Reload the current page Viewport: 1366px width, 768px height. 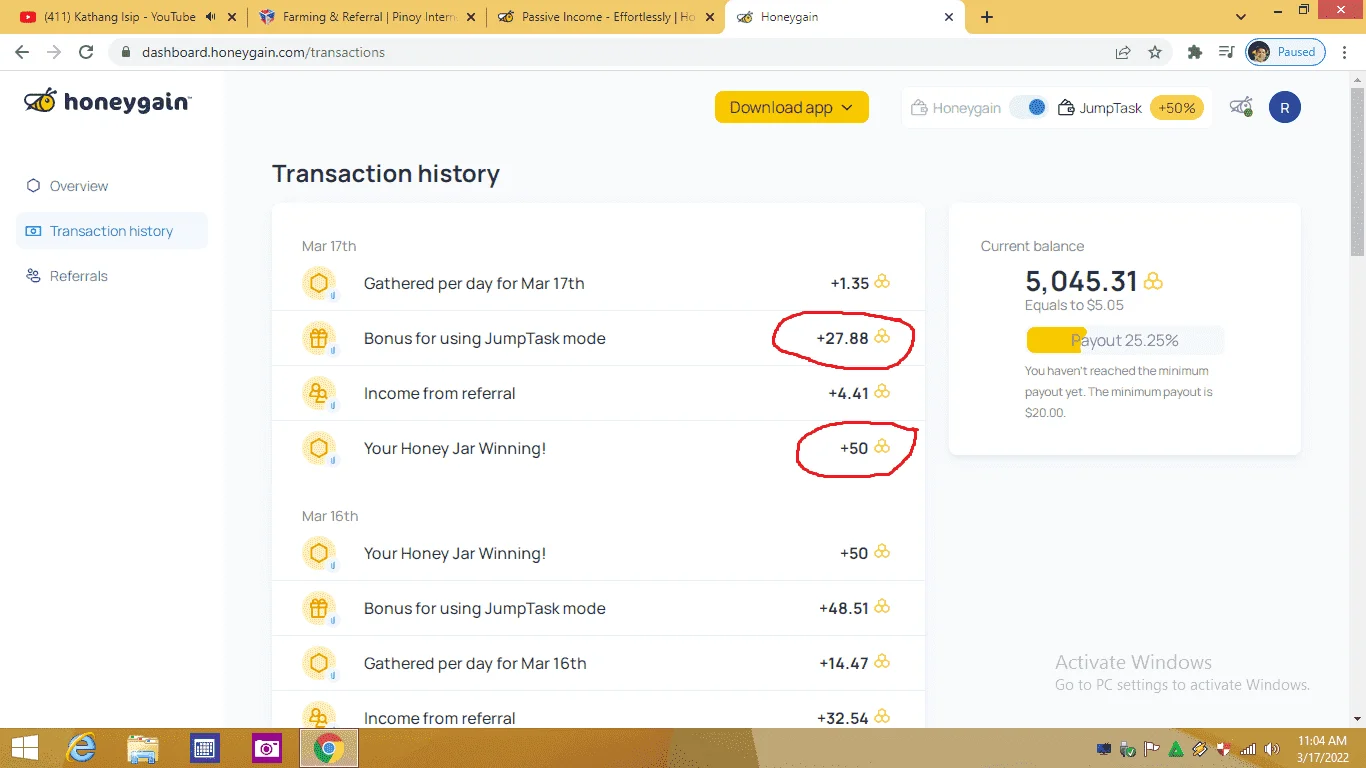click(x=86, y=52)
